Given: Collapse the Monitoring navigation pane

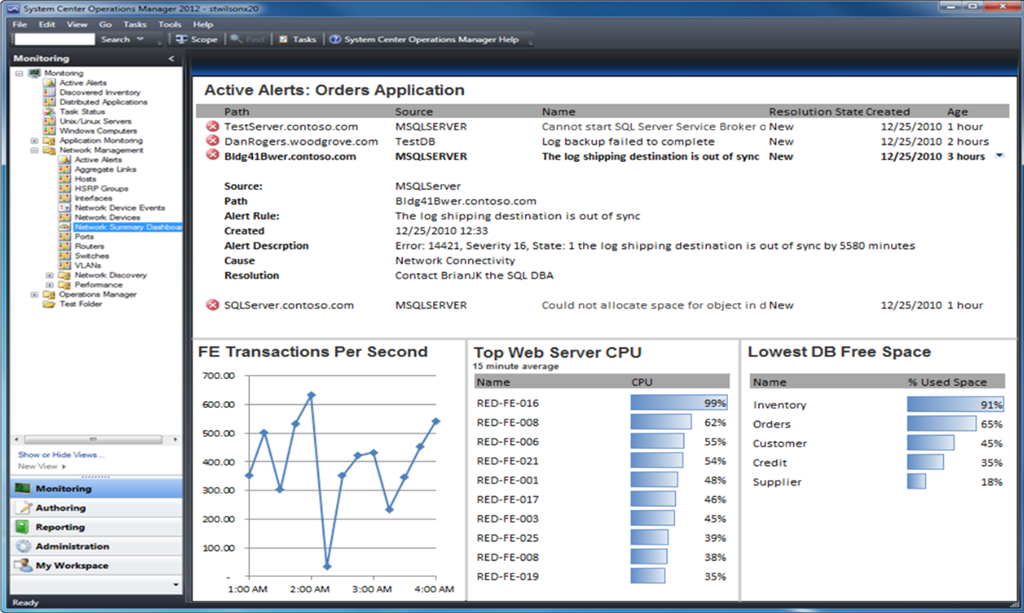Looking at the screenshot, I should [x=172, y=58].
